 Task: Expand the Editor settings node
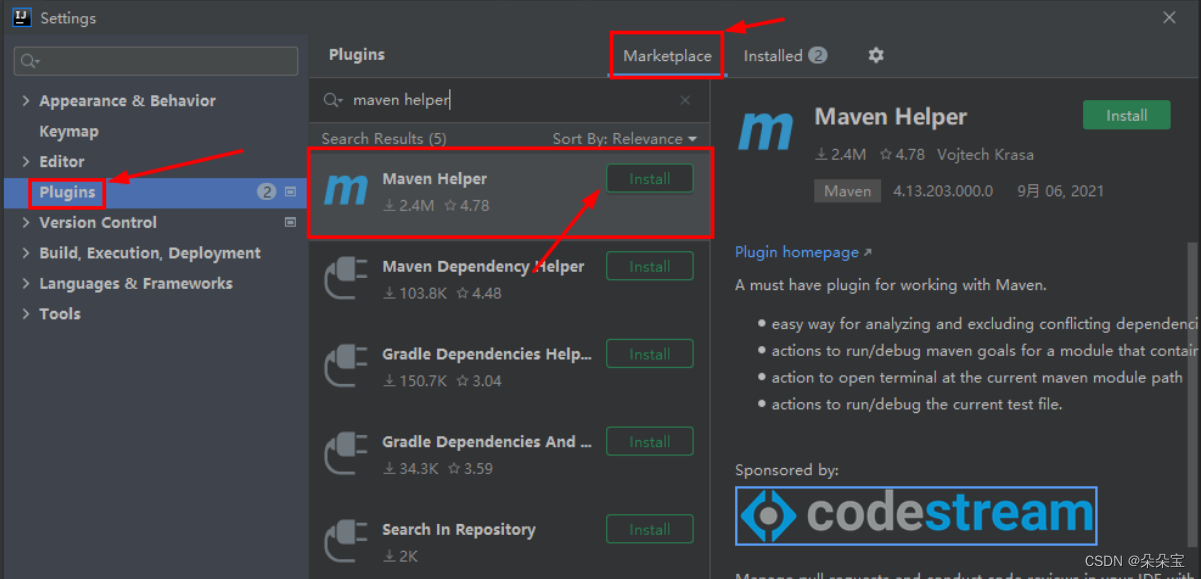point(26,161)
